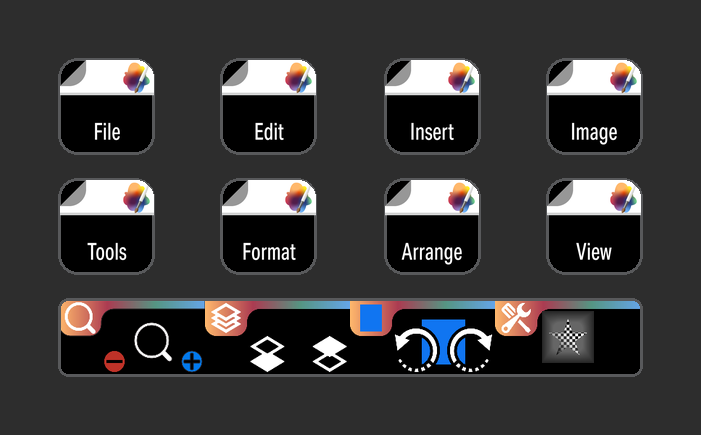
Task: Open the Edit menu button
Action: coord(269,106)
